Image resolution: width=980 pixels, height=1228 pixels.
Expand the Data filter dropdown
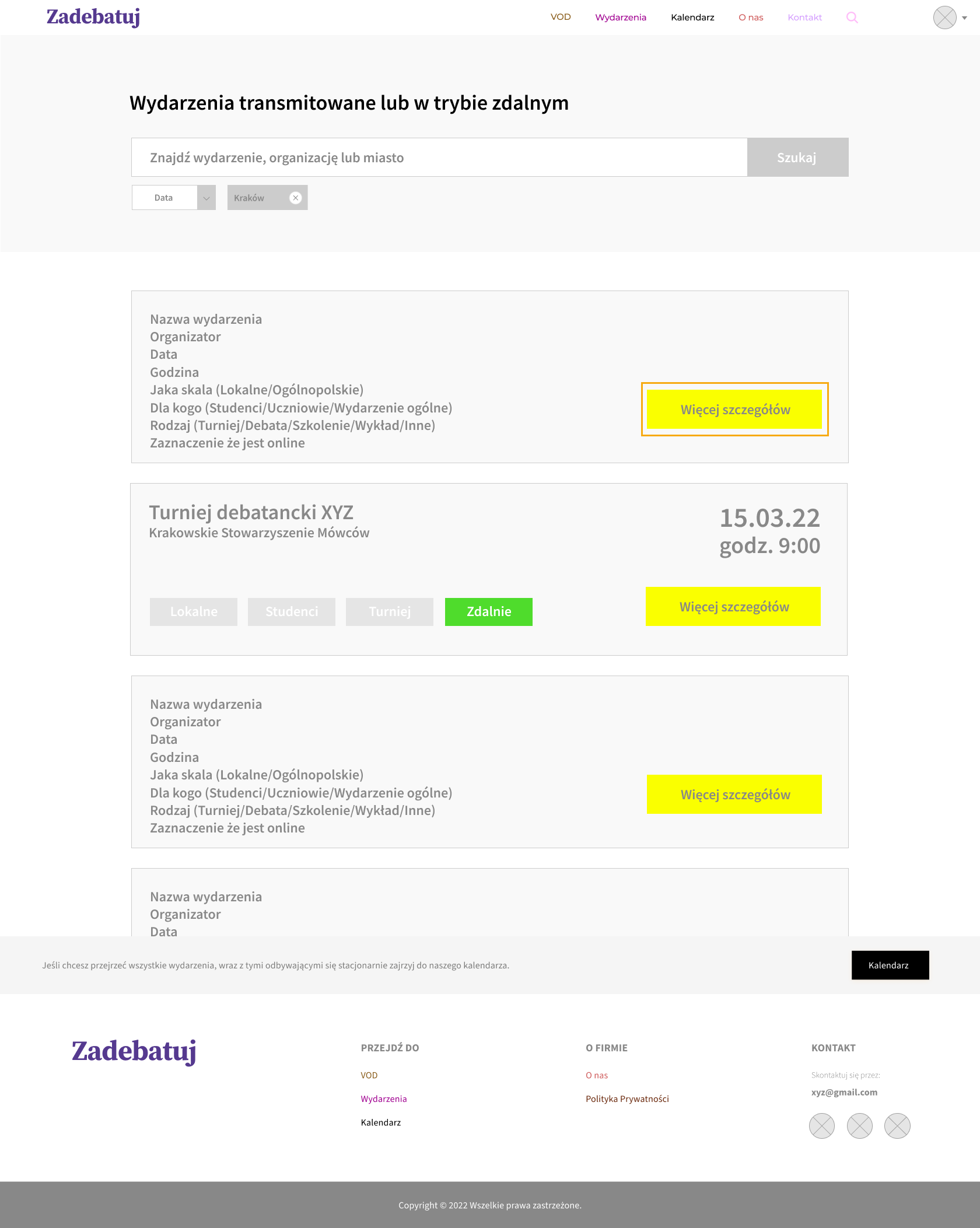tap(206, 198)
